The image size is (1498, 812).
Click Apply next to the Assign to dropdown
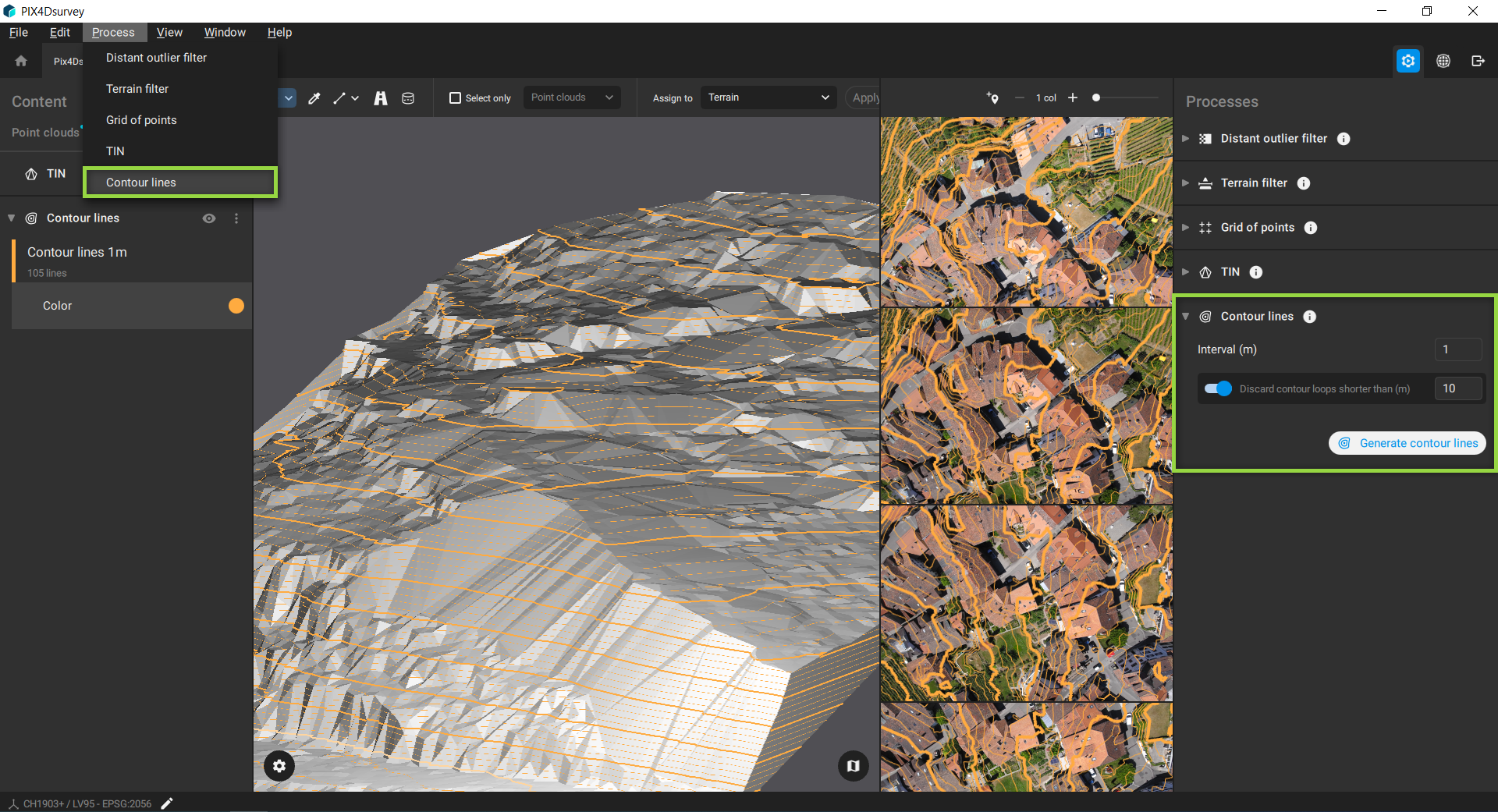864,98
